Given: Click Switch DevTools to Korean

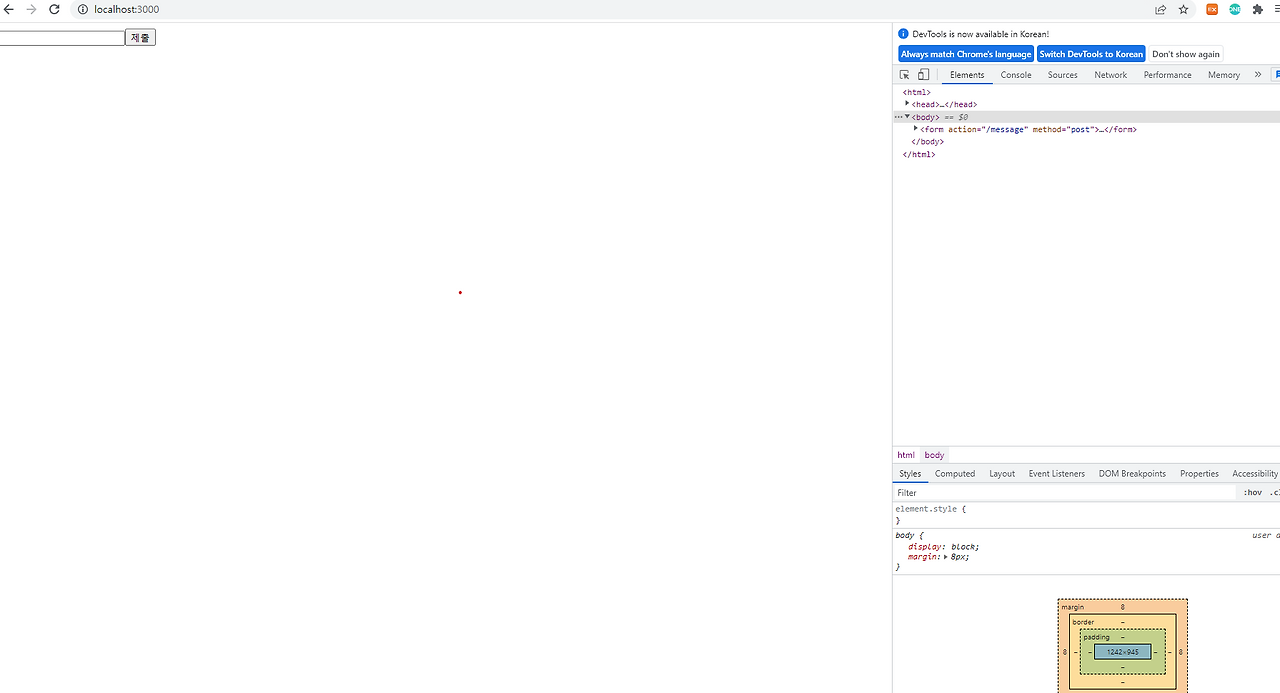Looking at the screenshot, I should pyautogui.click(x=1091, y=54).
